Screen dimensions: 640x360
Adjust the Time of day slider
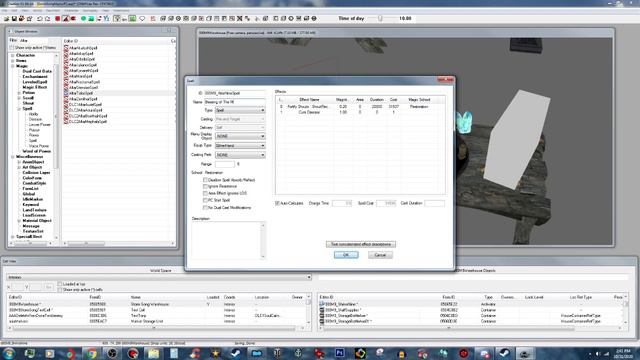click(x=380, y=18)
